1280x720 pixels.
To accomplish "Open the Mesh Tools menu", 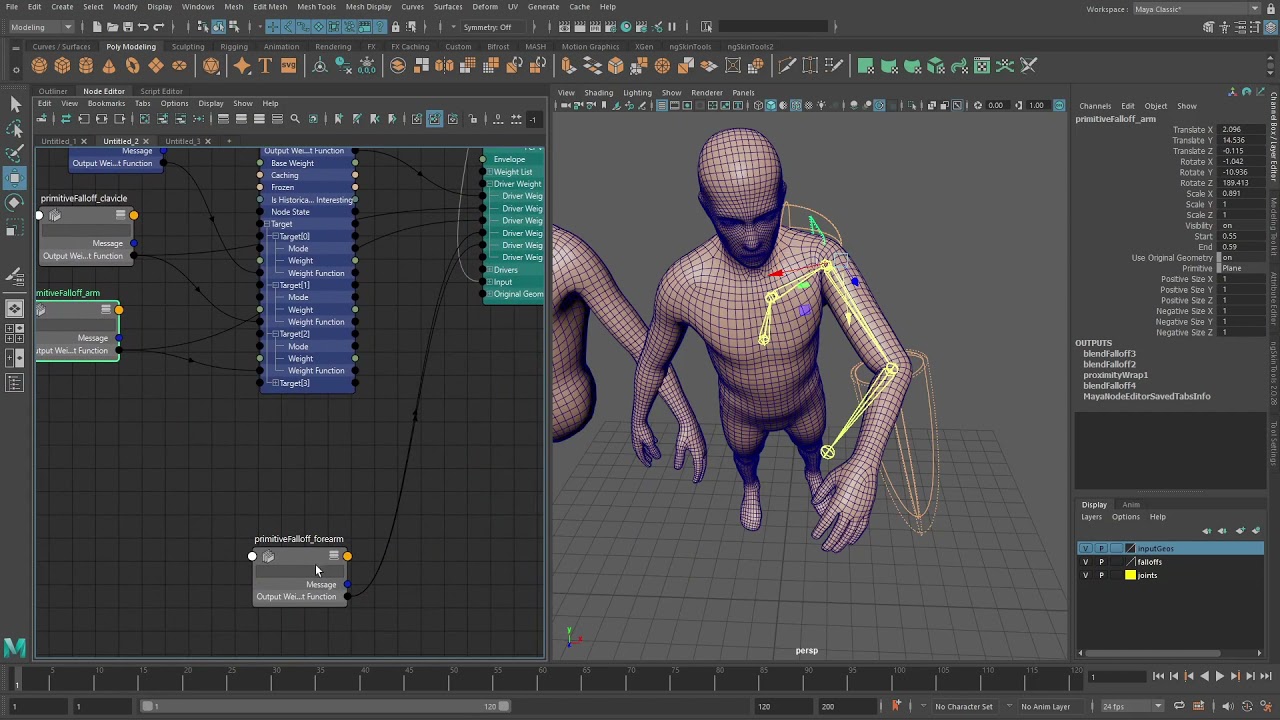I will tap(316, 7).
